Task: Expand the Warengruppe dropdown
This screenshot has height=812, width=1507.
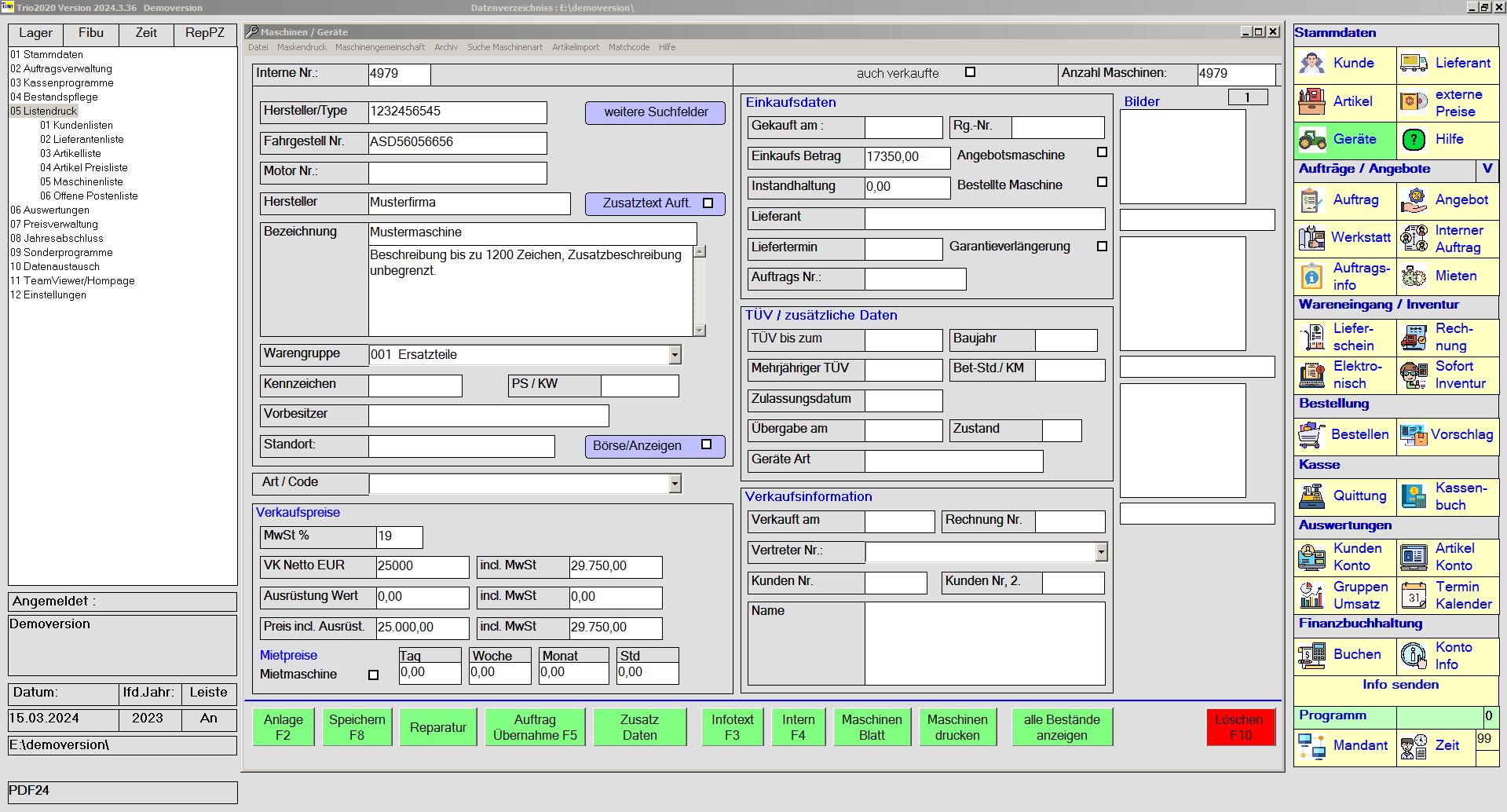Action: (x=675, y=355)
